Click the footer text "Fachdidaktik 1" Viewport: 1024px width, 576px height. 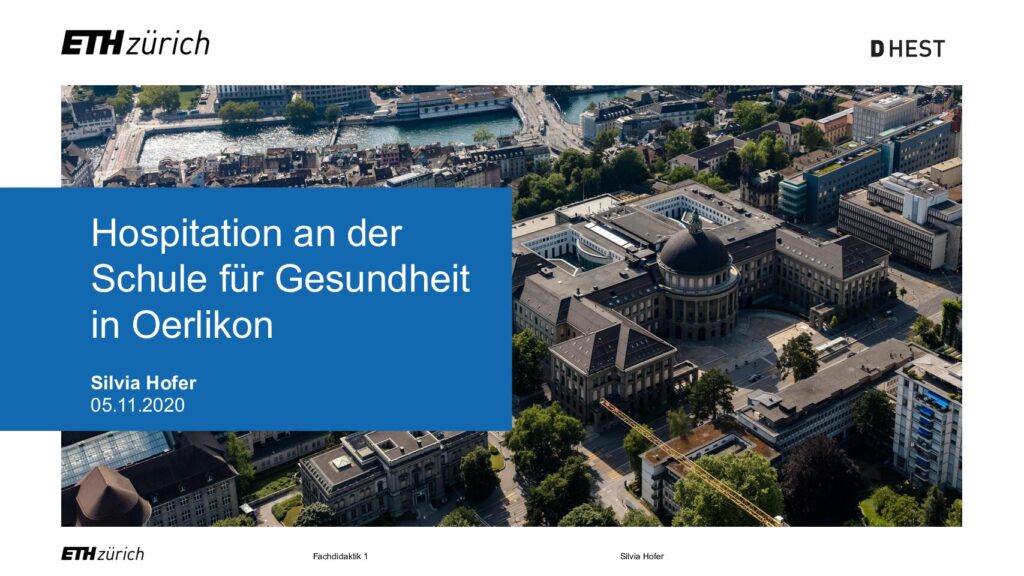click(x=340, y=556)
